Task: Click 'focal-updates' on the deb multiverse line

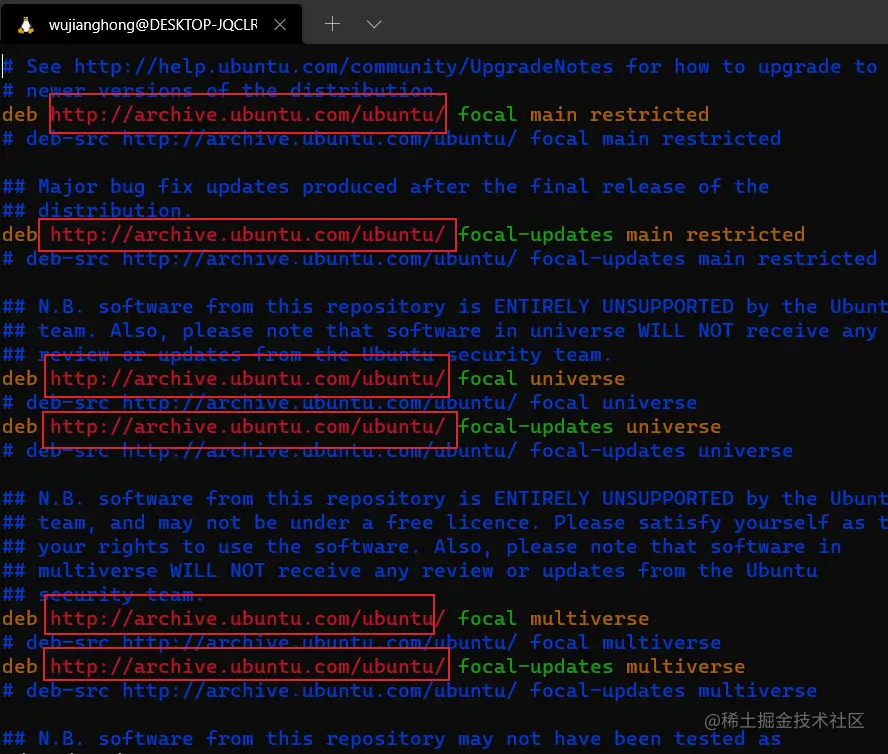Action: (536, 667)
